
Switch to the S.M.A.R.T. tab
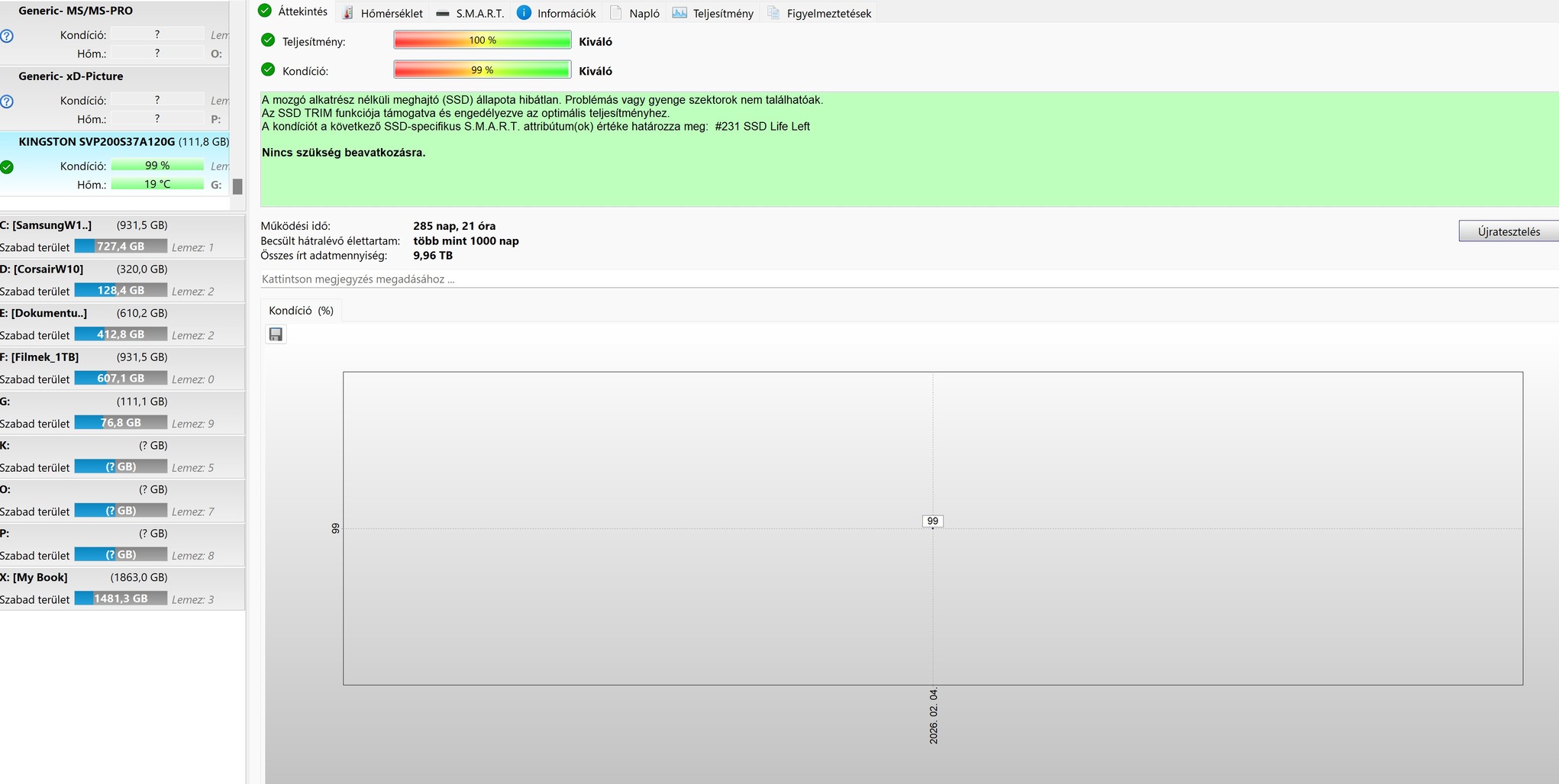point(470,13)
